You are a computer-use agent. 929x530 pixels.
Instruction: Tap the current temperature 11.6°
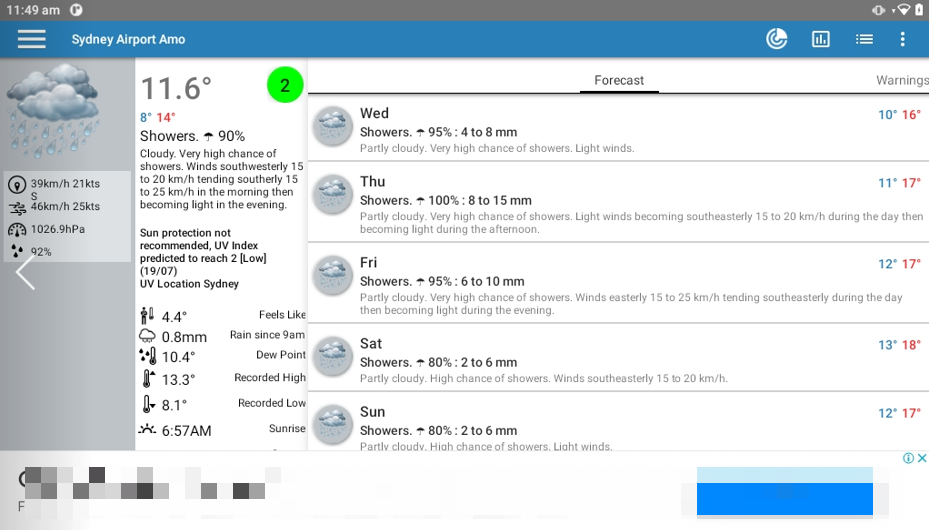pyautogui.click(x=176, y=89)
